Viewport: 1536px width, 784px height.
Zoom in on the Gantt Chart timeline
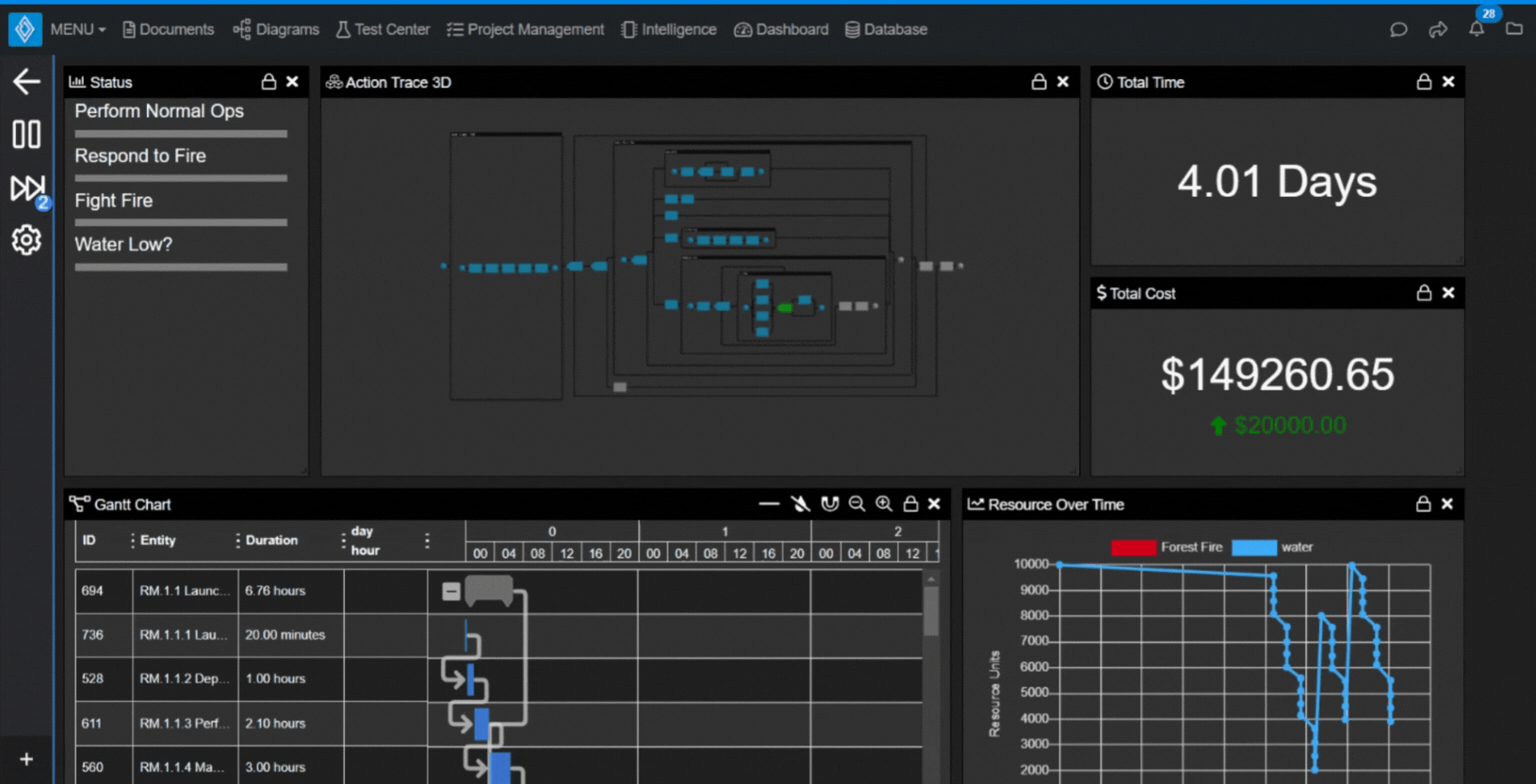tap(884, 504)
